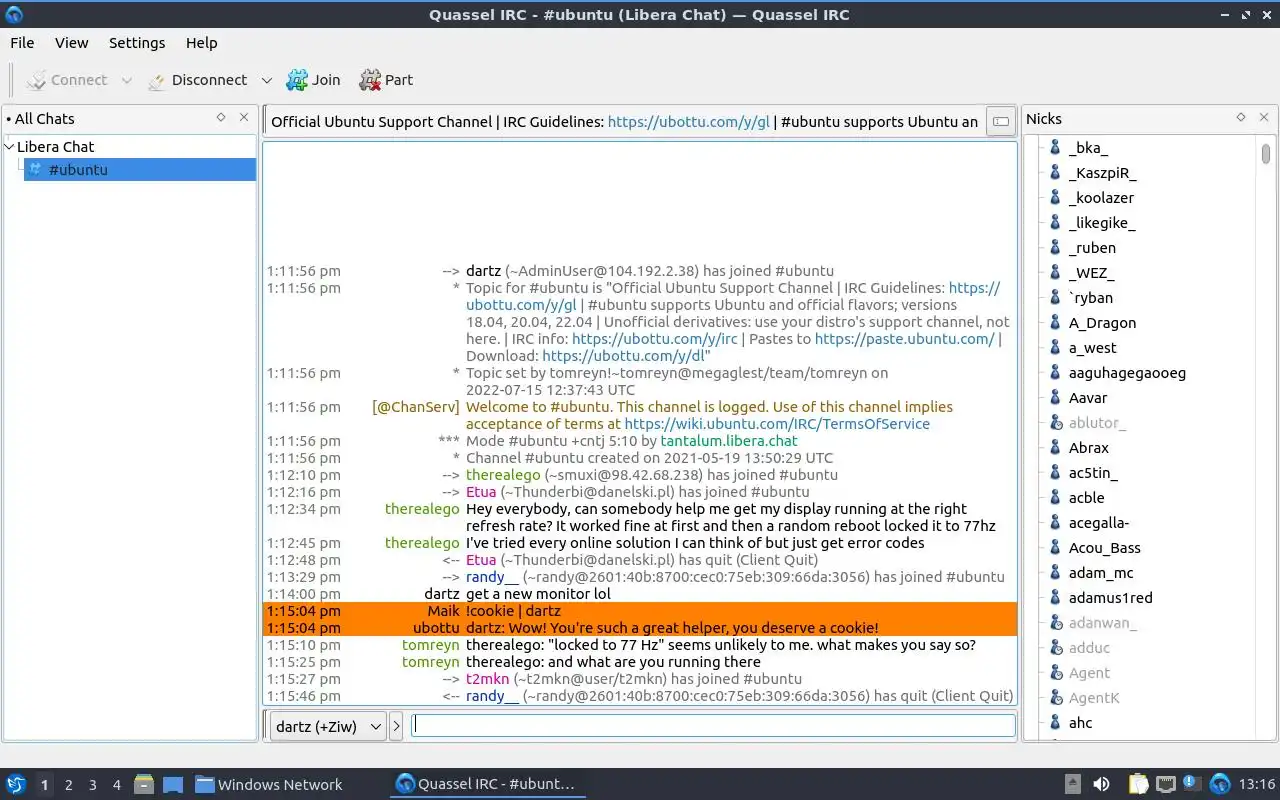
Task: Click the removable media tray icon
Action: [1073, 784]
